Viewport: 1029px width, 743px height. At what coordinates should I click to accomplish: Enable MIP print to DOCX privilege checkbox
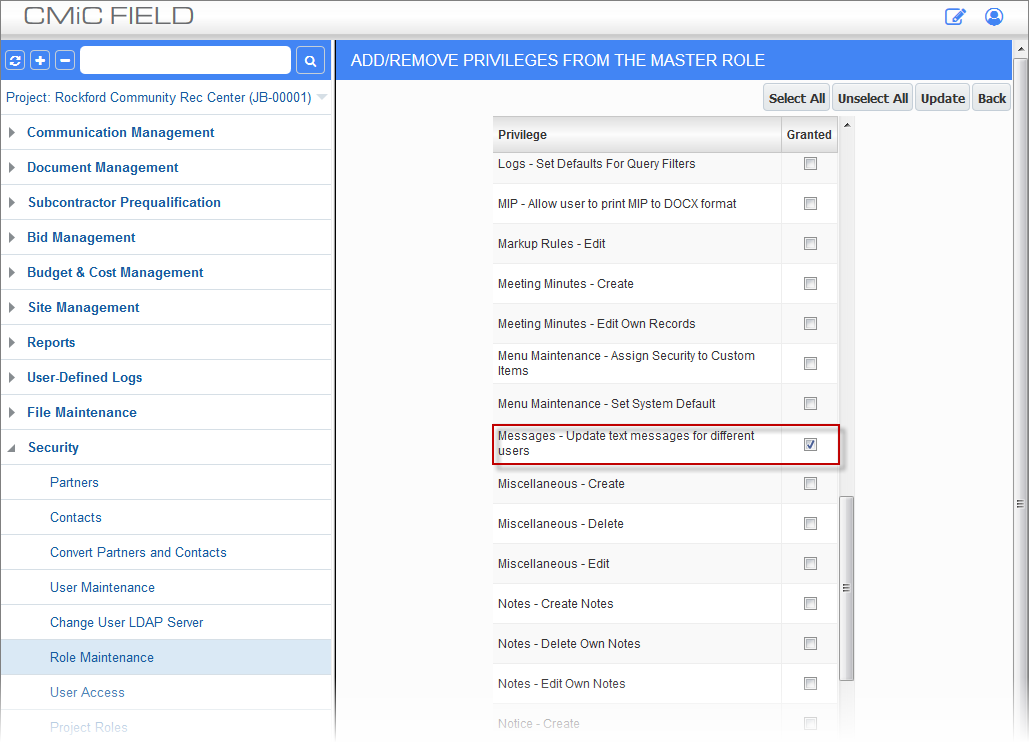[810, 203]
